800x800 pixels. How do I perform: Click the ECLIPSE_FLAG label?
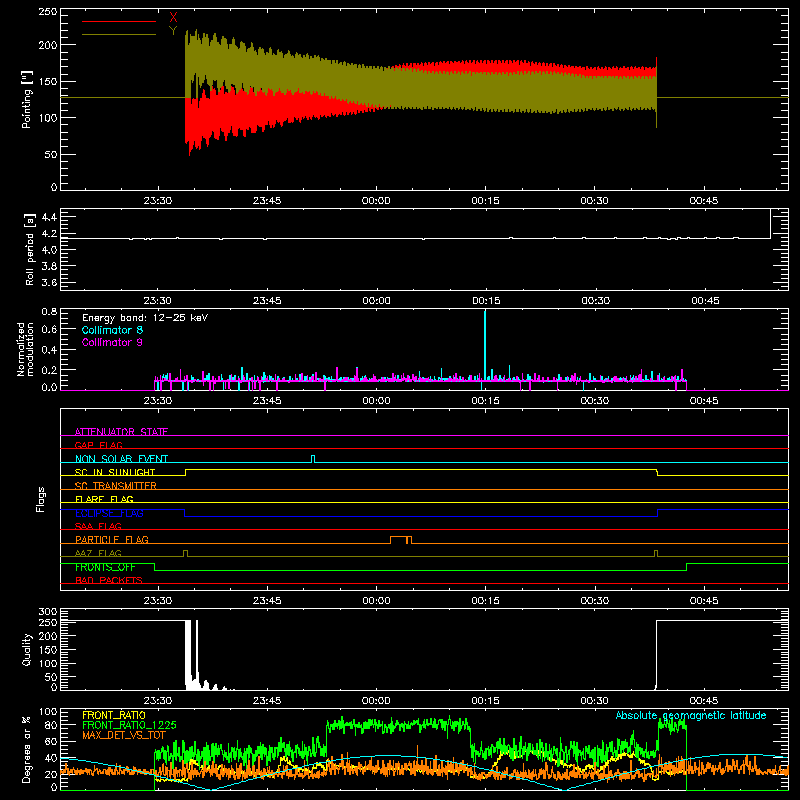[109, 513]
